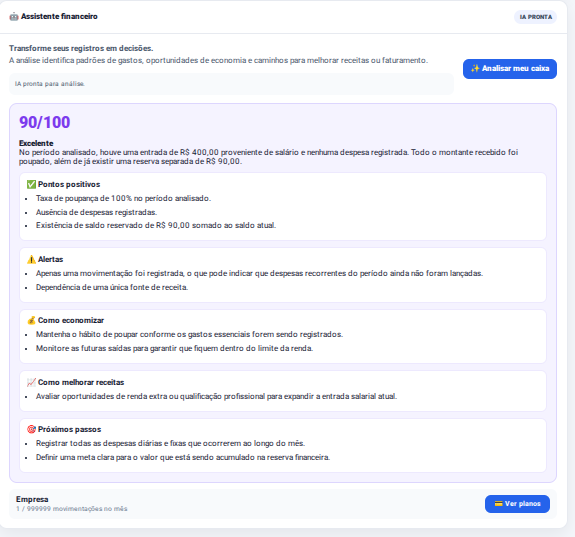Click the 'IA pronta para análise.' status box
Image resolution: width=575 pixels, height=537 pixels.
231,84
